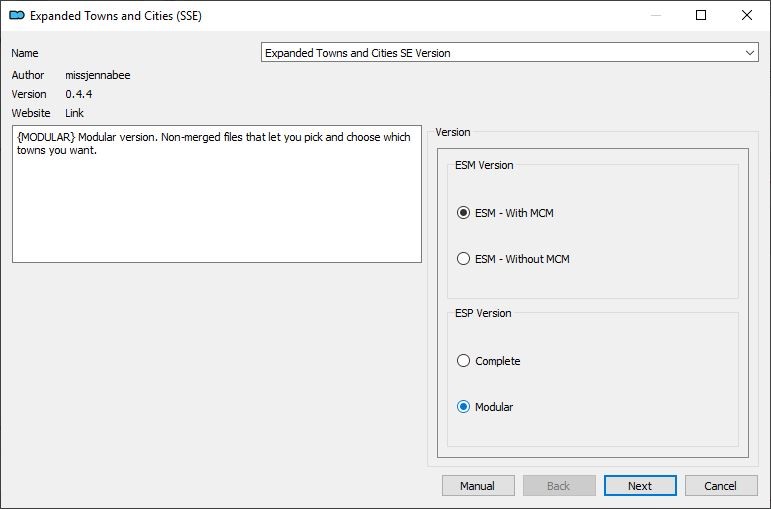Click the greyed-out Back button

tap(559, 486)
